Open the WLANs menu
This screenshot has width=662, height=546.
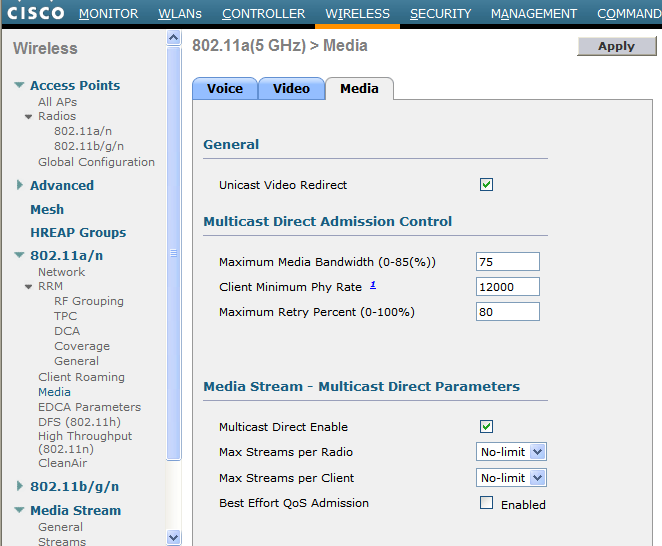179,14
